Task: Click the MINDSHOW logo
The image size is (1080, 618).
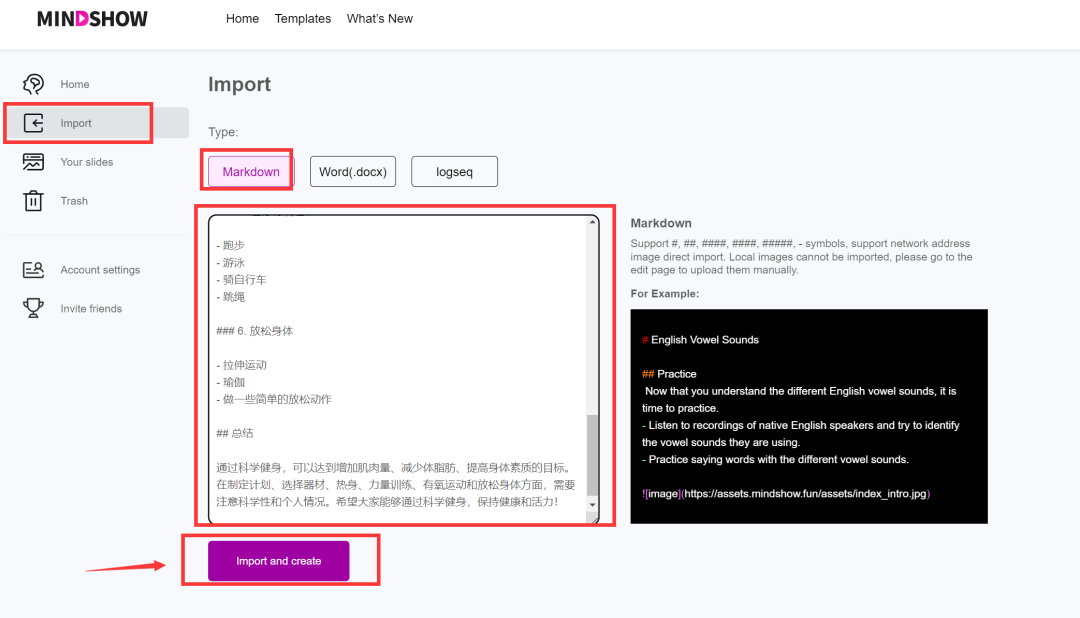Action: tap(92, 18)
